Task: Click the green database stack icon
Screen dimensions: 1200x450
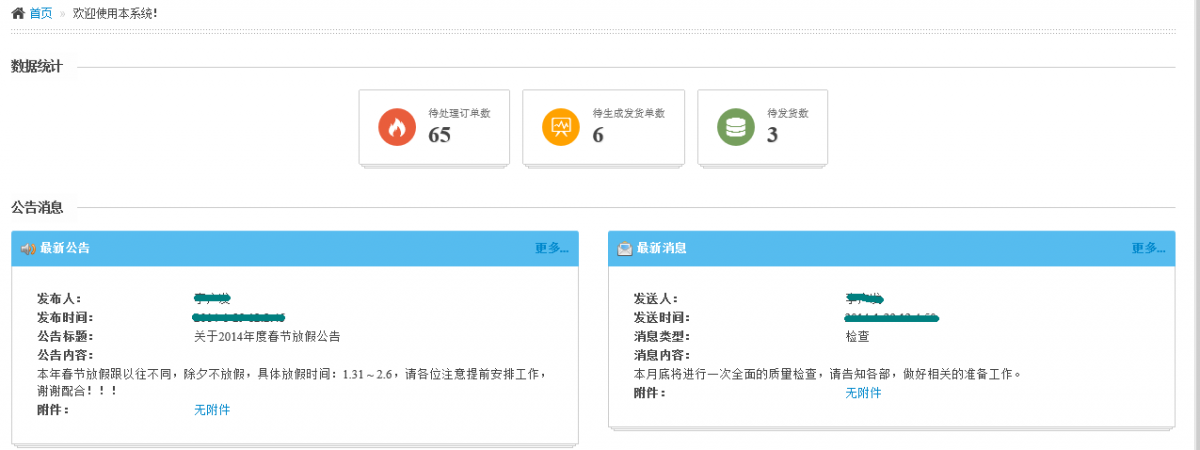Action: click(x=736, y=127)
